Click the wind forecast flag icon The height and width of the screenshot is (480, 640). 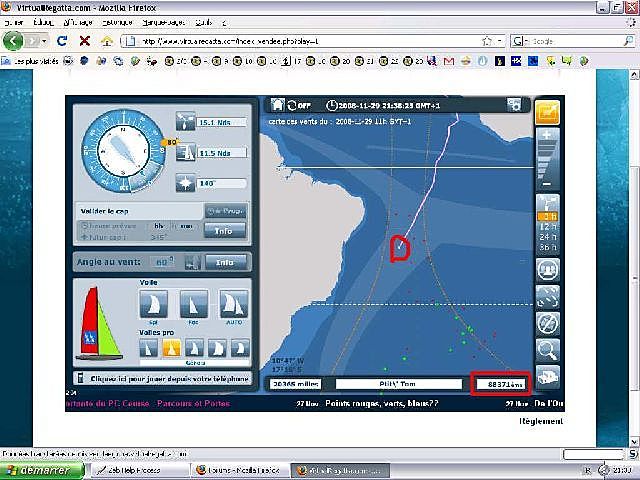click(547, 202)
